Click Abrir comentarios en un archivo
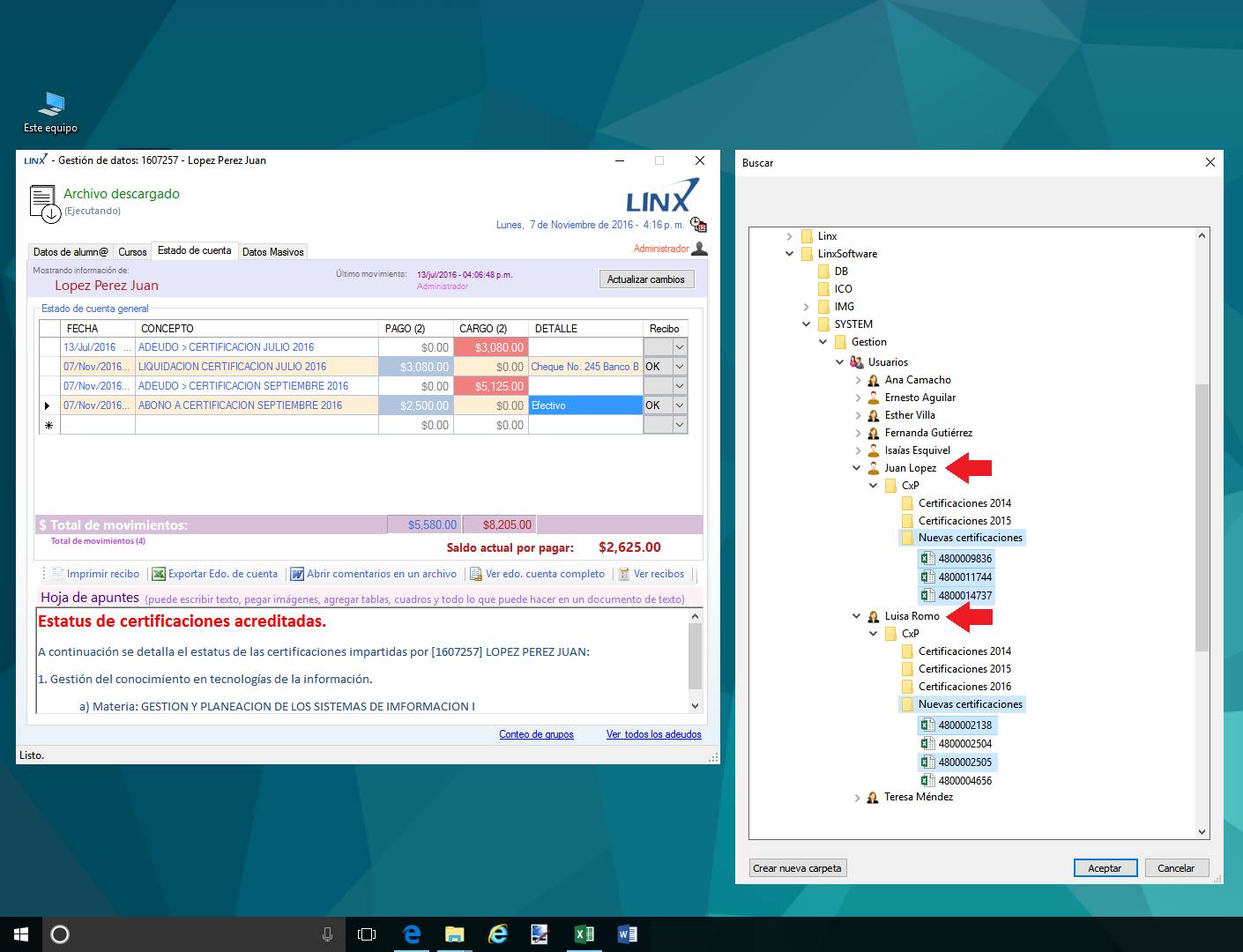1243x952 pixels. pyautogui.click(x=374, y=574)
